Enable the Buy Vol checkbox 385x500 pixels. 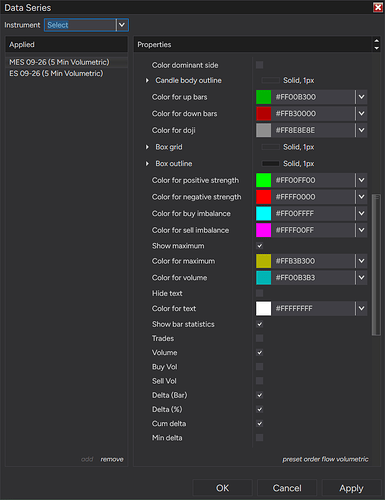pos(259,367)
